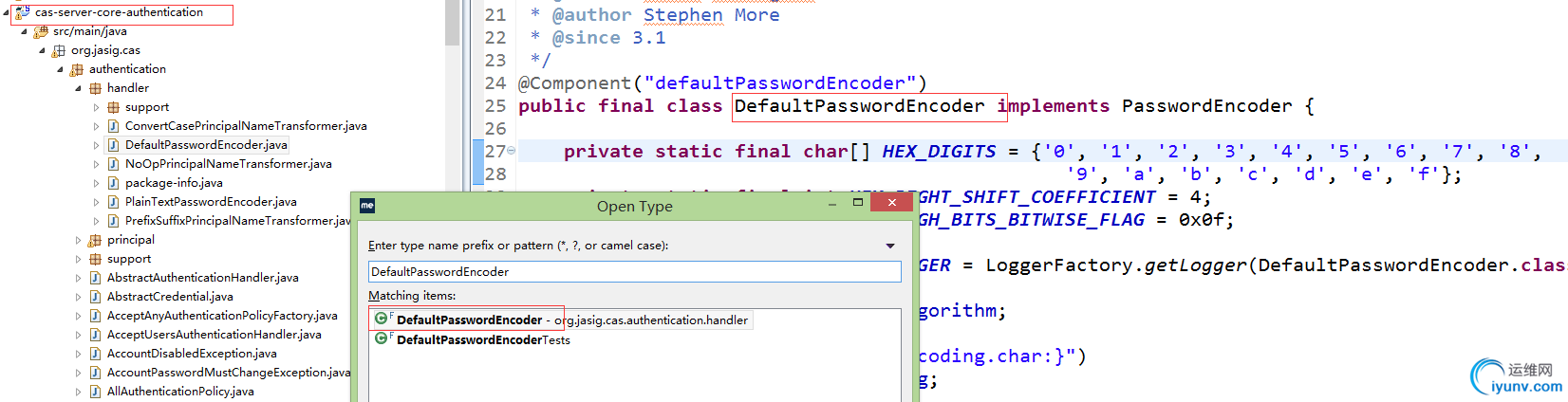Maximize the Open Type dialog
Screen dimensions: 1568x402
click(x=858, y=202)
